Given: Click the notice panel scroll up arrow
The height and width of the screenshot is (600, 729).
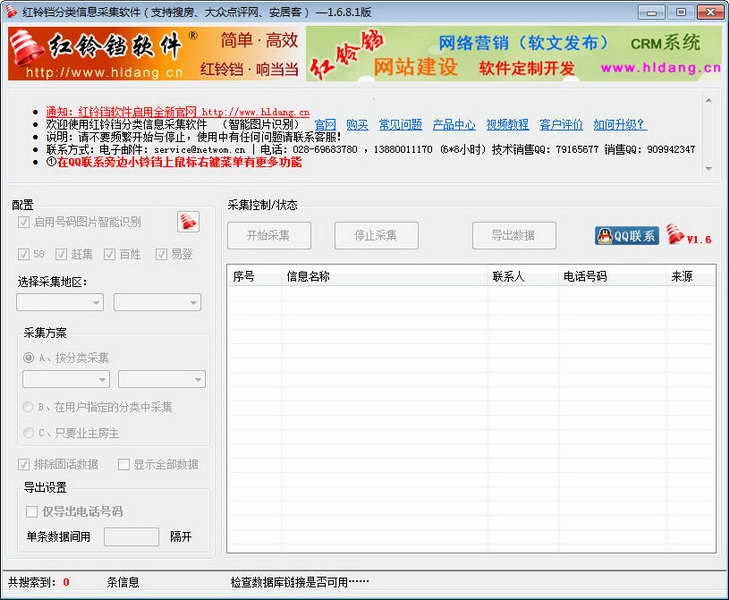Looking at the screenshot, I should pyautogui.click(x=709, y=101).
